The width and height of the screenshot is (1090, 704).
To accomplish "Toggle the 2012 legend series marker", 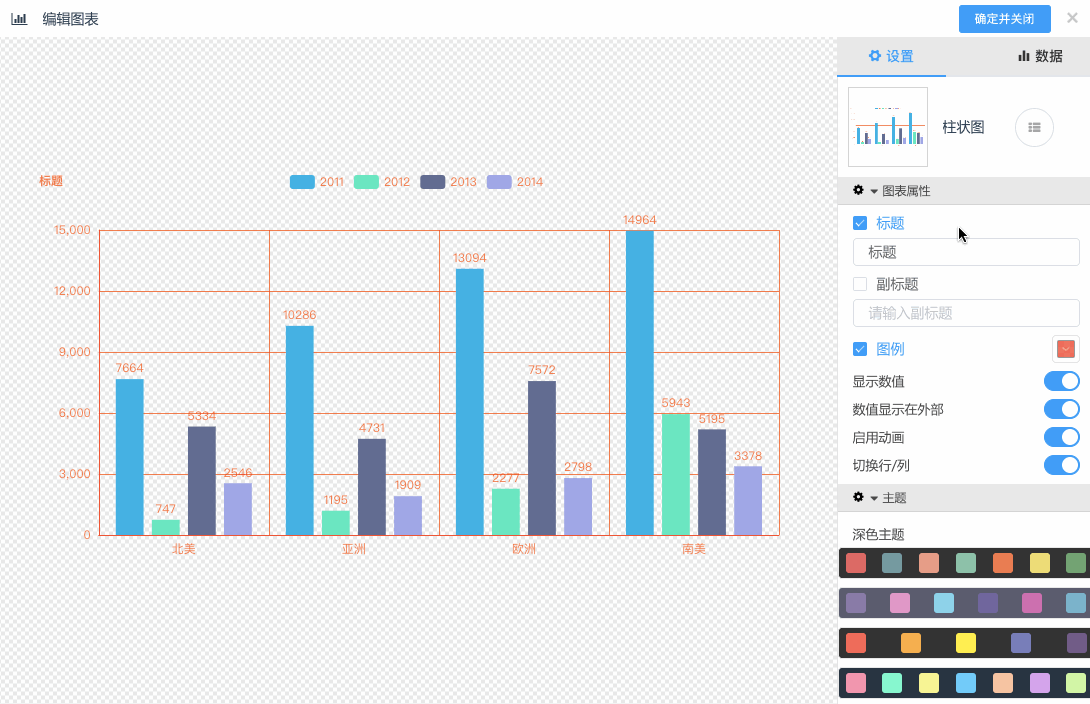I will [x=366, y=182].
